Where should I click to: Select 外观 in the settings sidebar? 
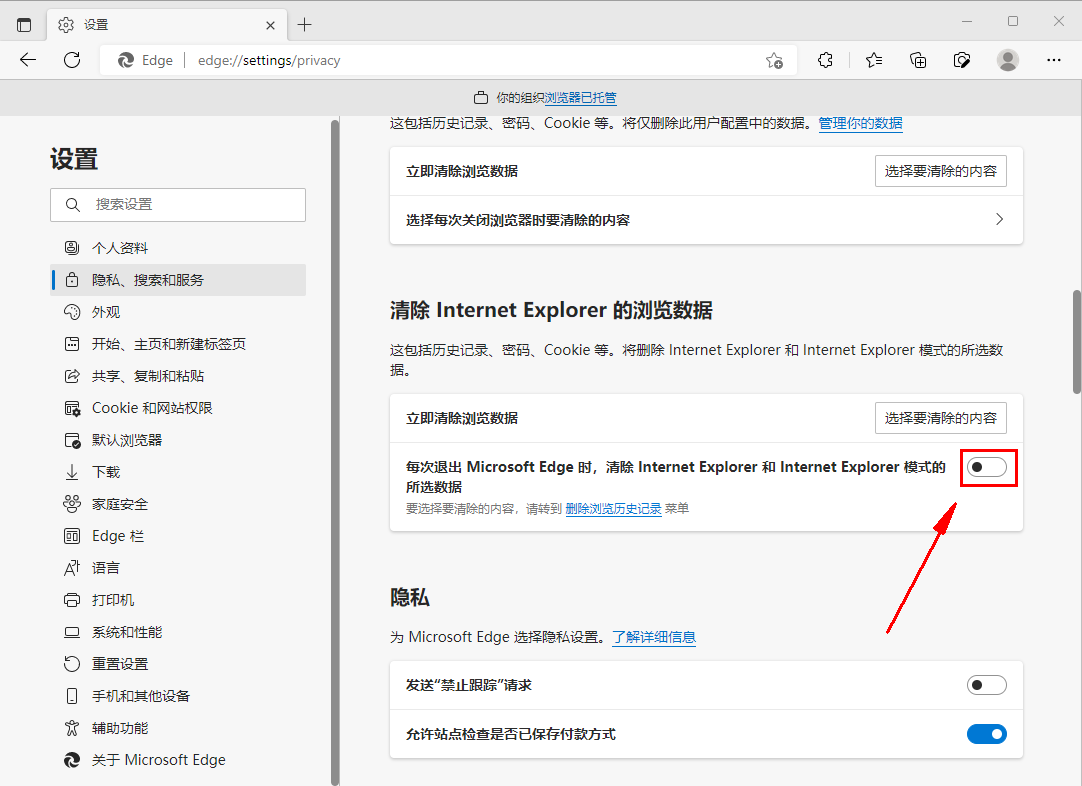pos(107,311)
